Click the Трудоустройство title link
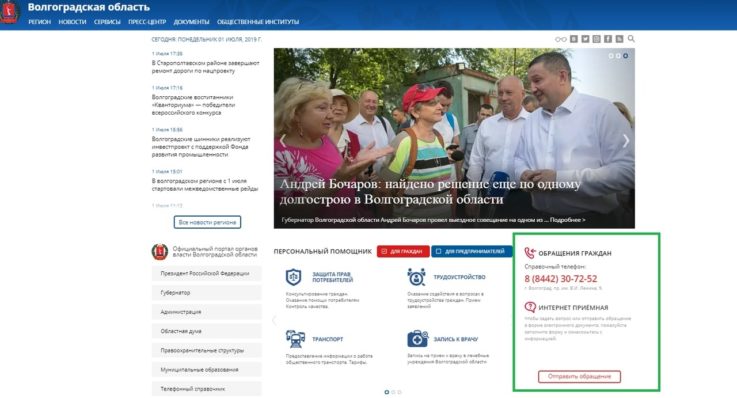The width and height of the screenshot is (737, 398). [459, 277]
